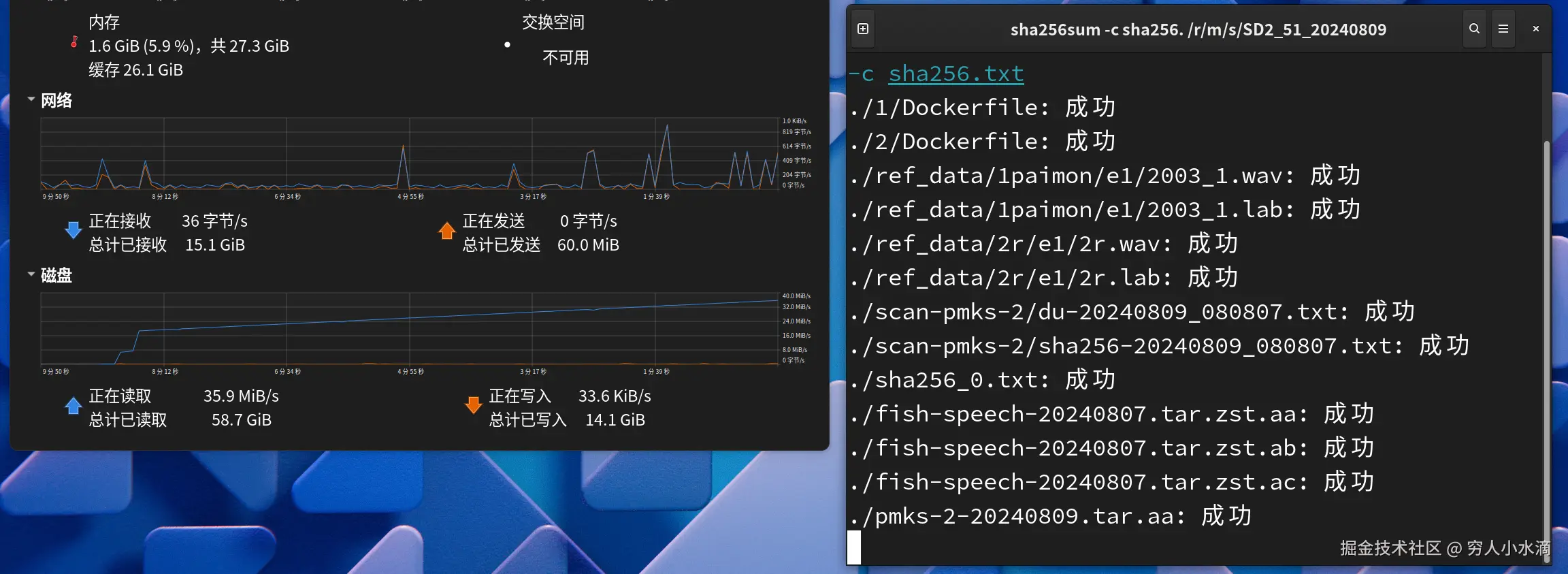Click the blue 正在接收 arrow icon
Screen dimensions: 1568x574
pos(73,230)
